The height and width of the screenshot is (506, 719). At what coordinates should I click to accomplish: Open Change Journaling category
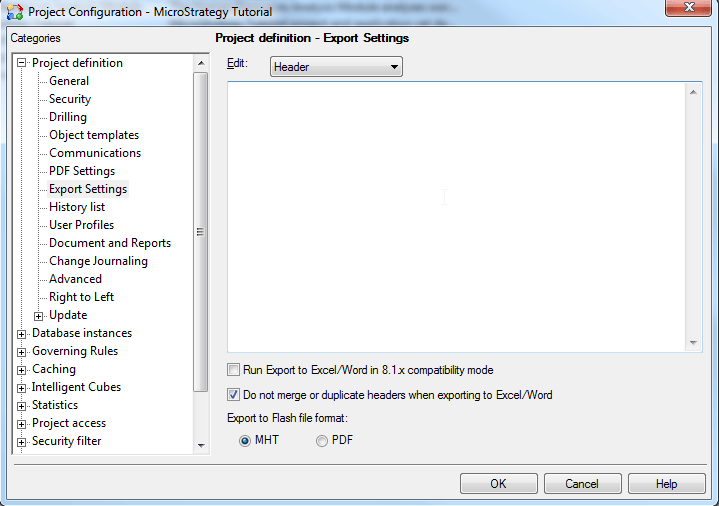(99, 261)
